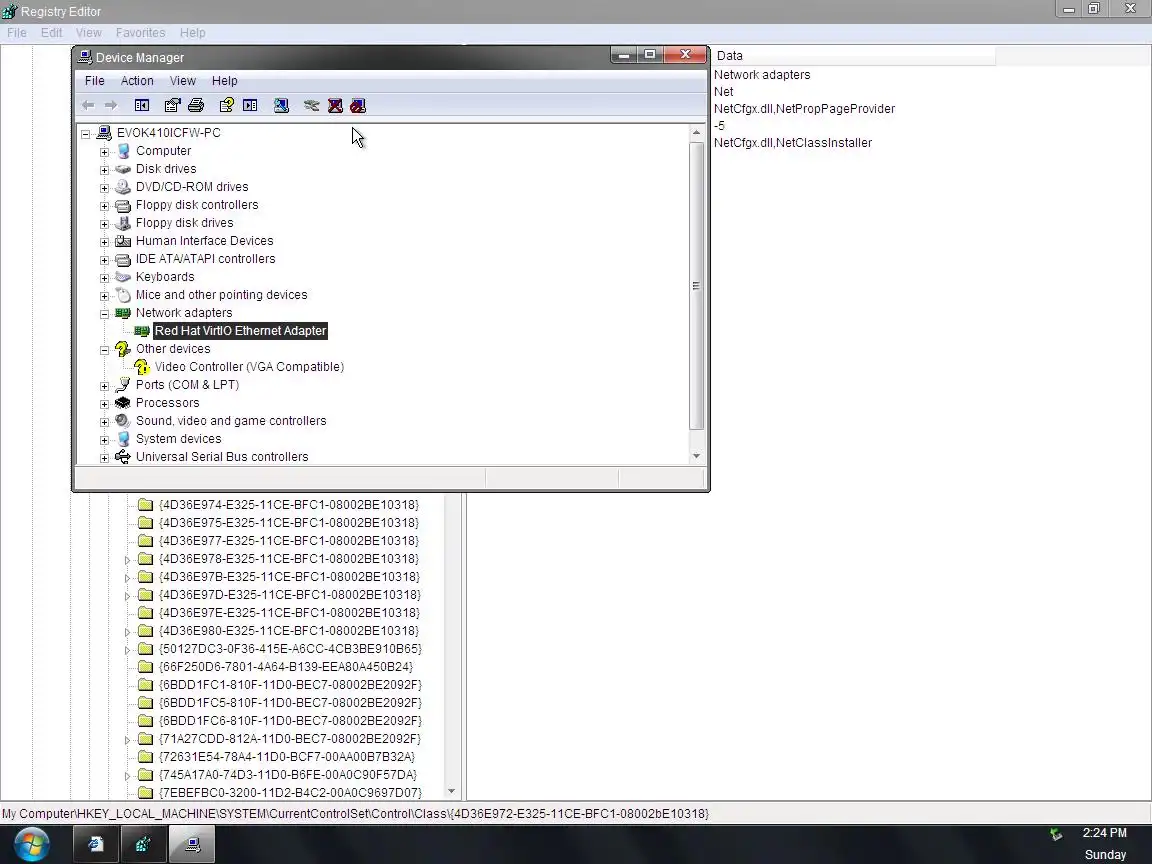The image size is (1152, 864).
Task: Click the Red Hat VirtIO adapter icon
Action: [142, 331]
